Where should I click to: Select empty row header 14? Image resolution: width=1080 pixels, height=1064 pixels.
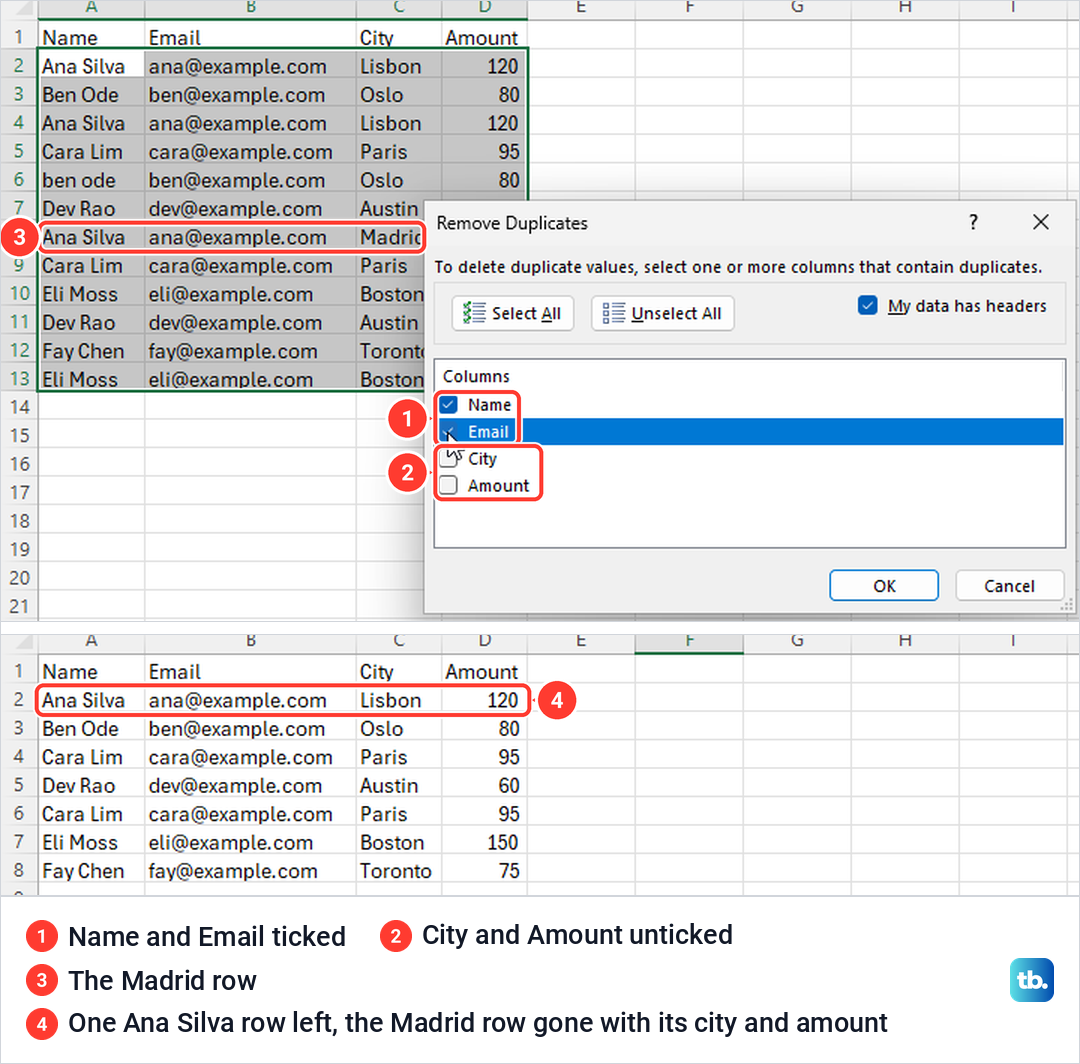tap(19, 407)
